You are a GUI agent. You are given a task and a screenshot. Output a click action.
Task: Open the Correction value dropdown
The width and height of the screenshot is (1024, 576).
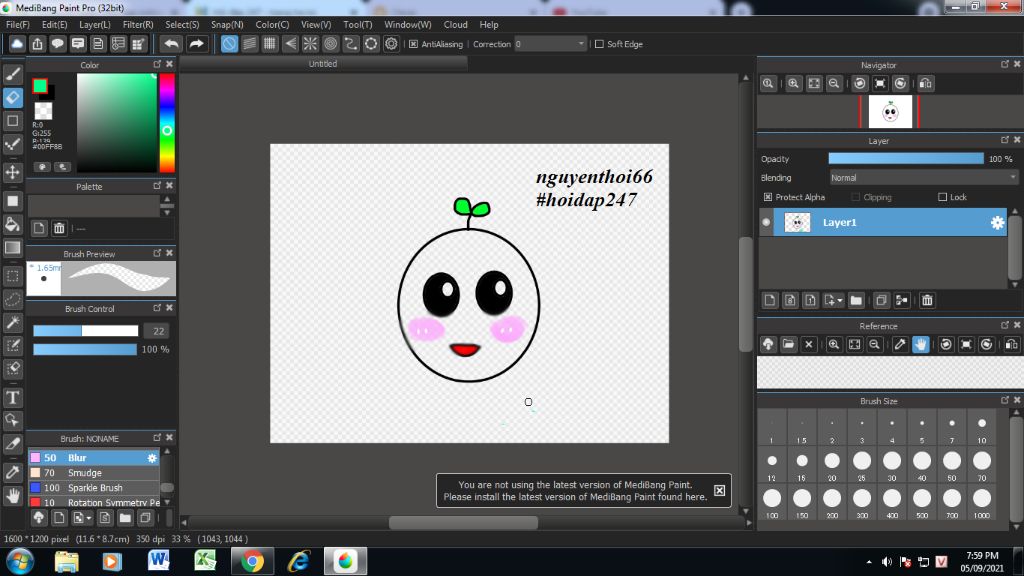[x=582, y=44]
